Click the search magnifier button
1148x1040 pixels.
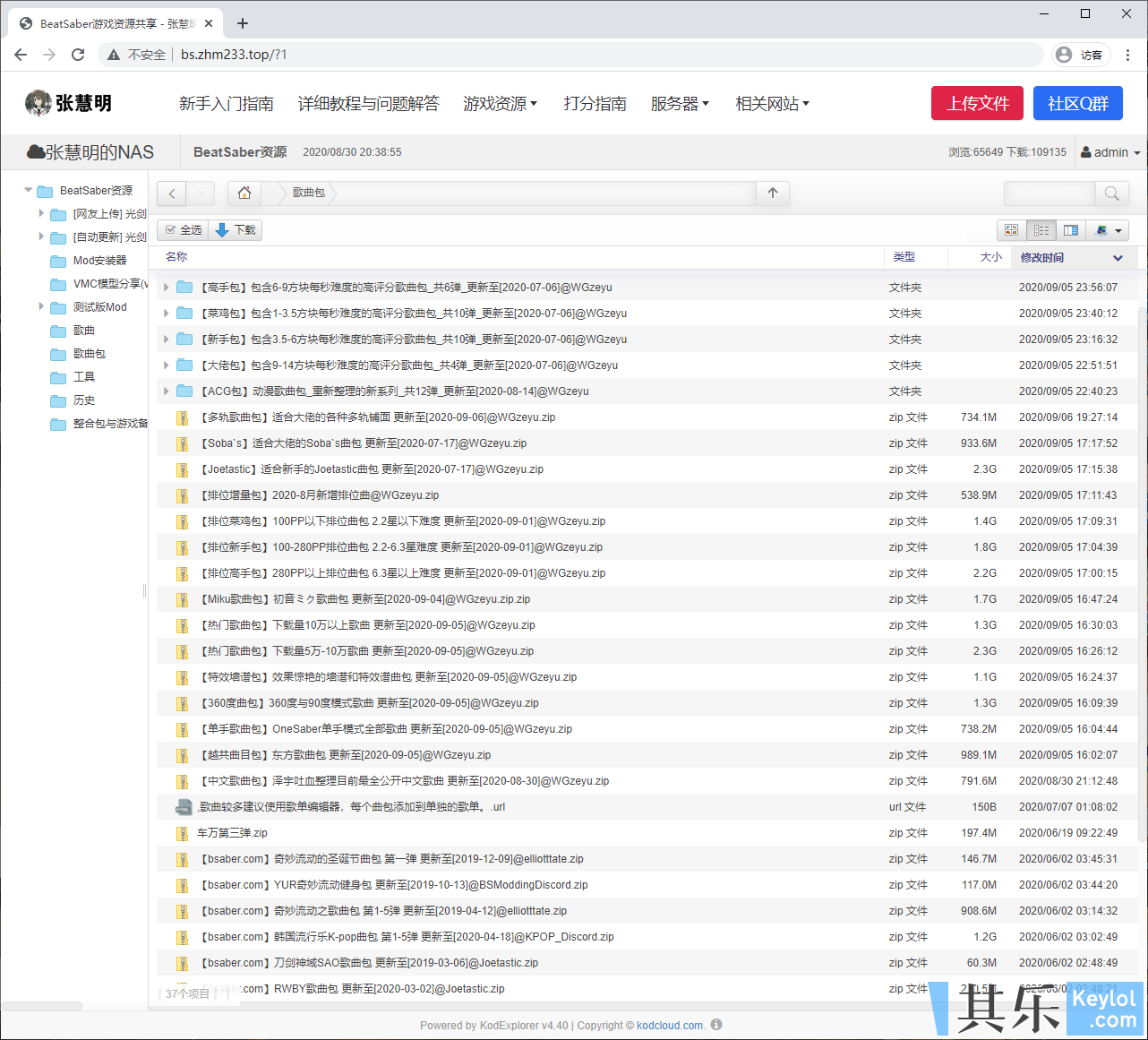1111,193
